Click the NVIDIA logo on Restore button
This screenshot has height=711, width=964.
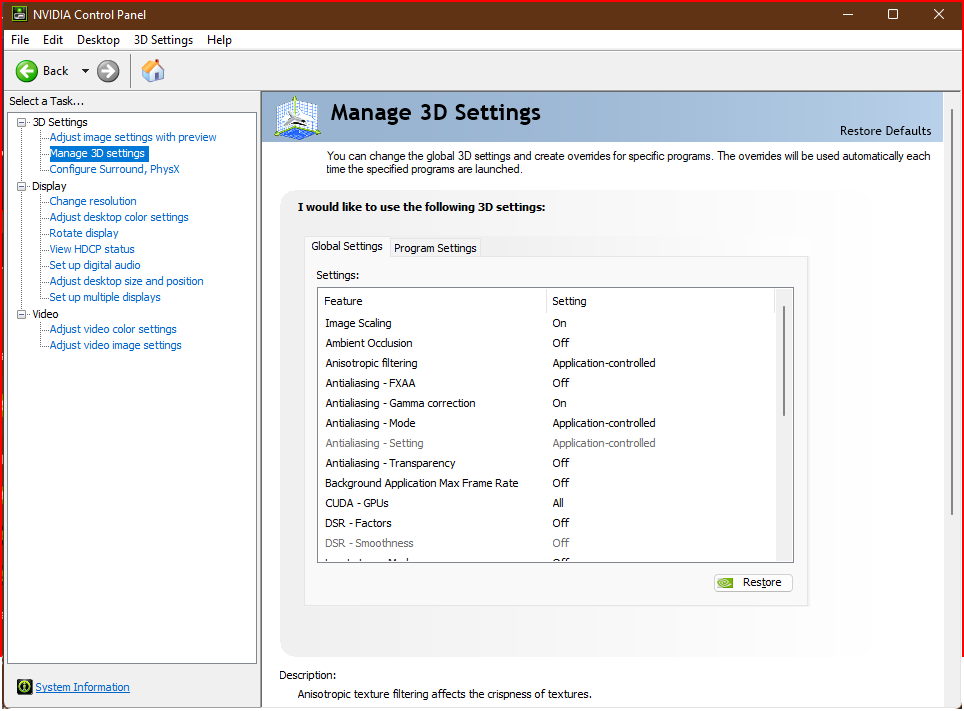[x=727, y=583]
